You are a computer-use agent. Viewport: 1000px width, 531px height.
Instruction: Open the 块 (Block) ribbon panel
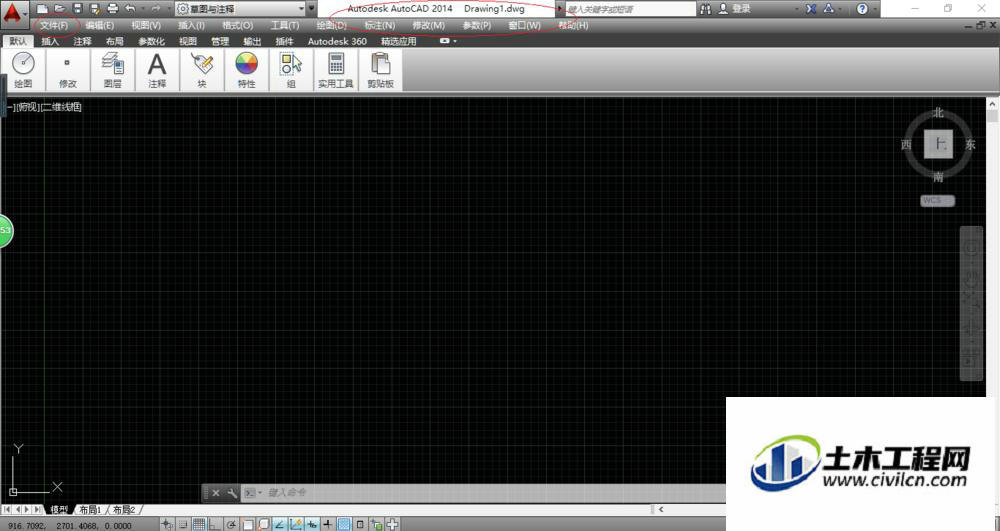click(x=202, y=70)
